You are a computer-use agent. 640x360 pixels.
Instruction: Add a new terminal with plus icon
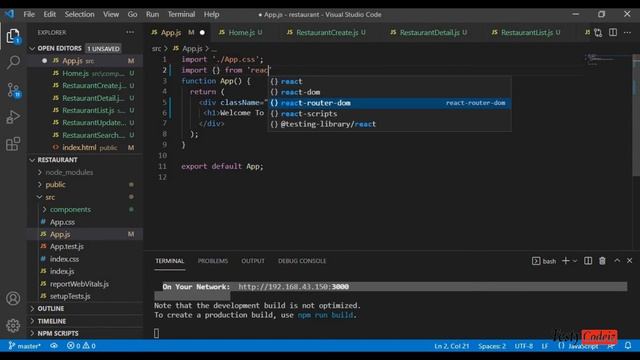pyautogui.click(x=566, y=261)
